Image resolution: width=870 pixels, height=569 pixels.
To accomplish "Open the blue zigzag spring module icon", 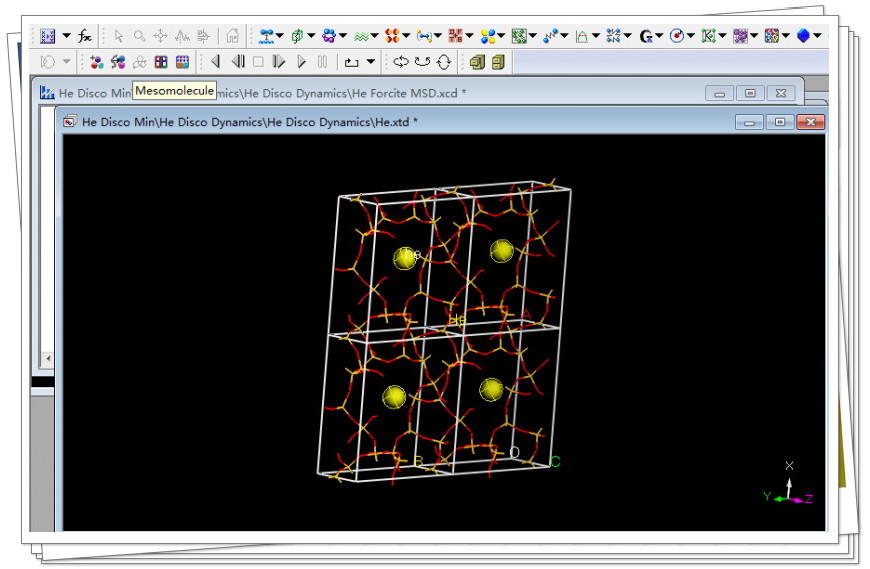I will (550, 36).
